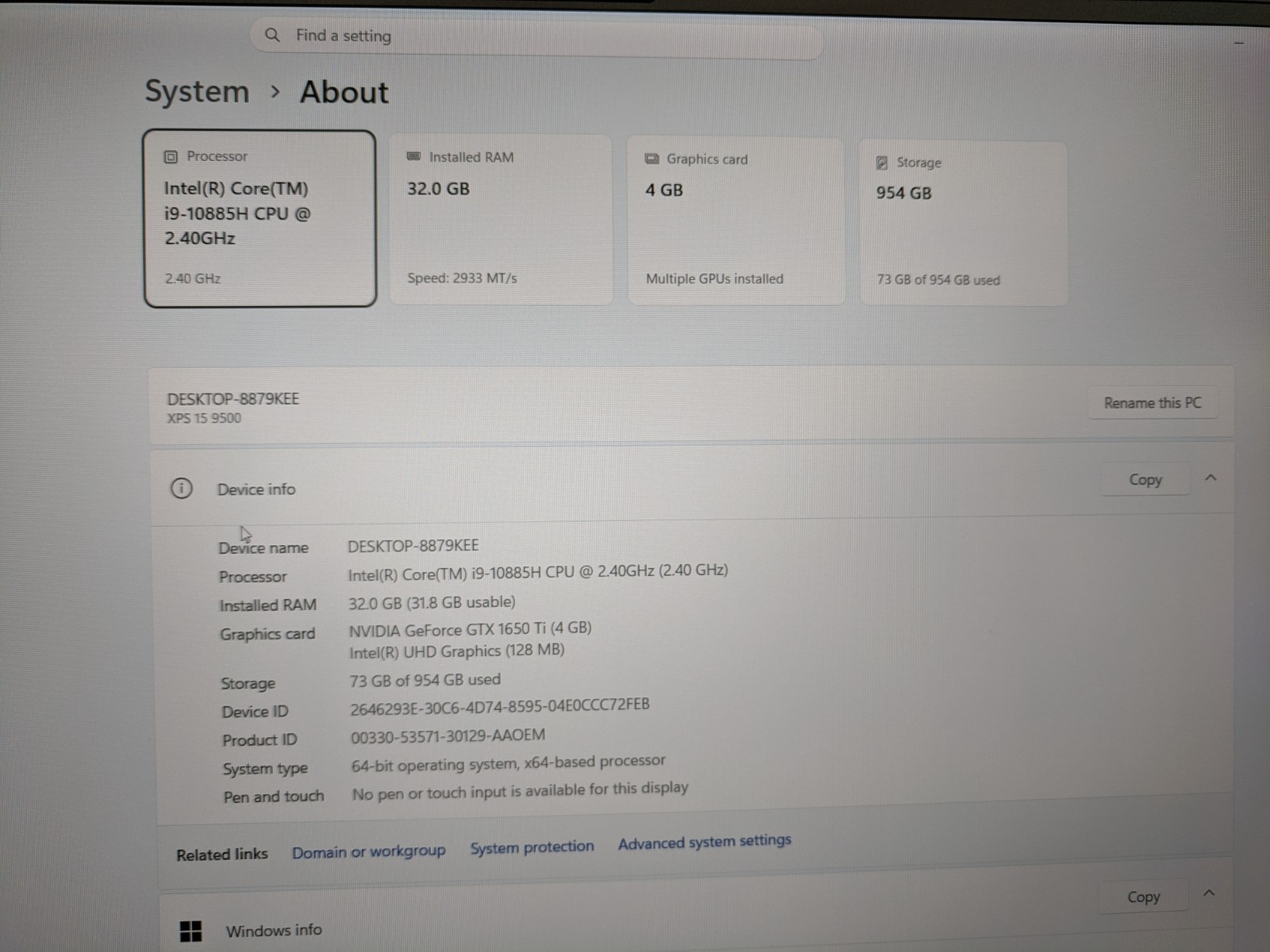1270x952 pixels.
Task: Select the Processor info card
Action: pyautogui.click(x=260, y=218)
